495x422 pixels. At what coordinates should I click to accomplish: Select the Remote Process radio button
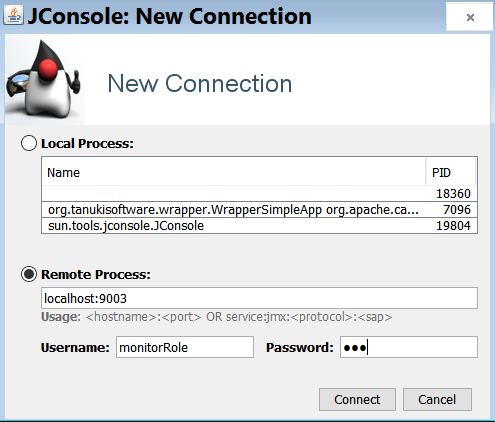click(x=29, y=274)
